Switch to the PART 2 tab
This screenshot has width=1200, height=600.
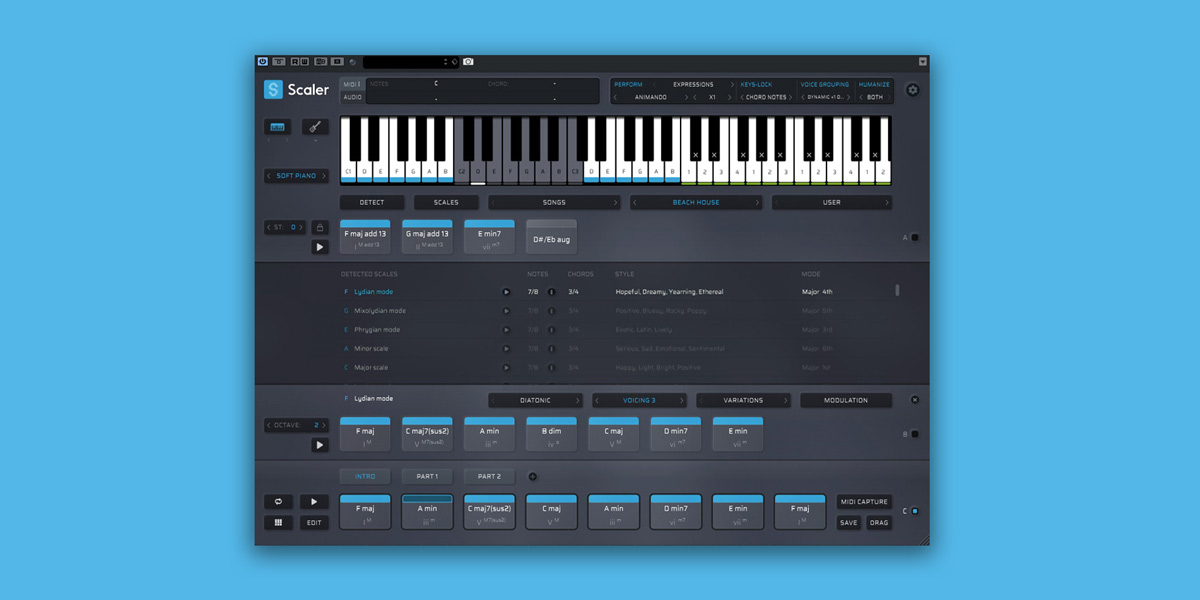(490, 476)
